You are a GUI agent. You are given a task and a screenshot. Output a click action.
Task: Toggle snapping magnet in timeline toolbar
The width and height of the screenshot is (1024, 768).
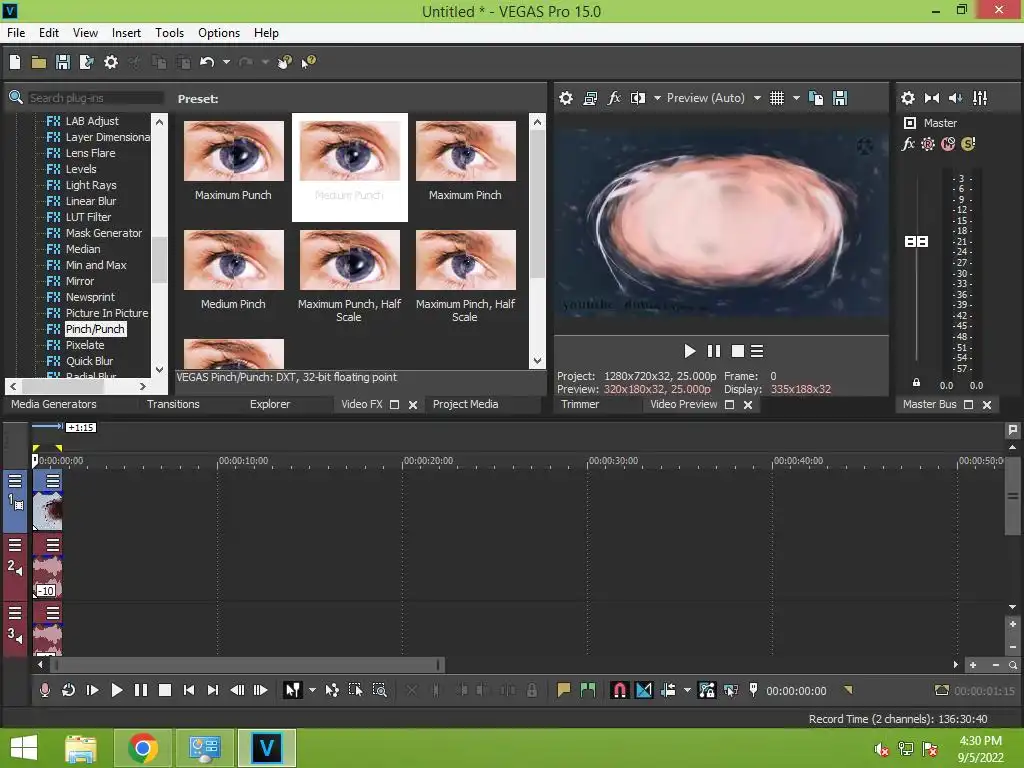tap(619, 690)
